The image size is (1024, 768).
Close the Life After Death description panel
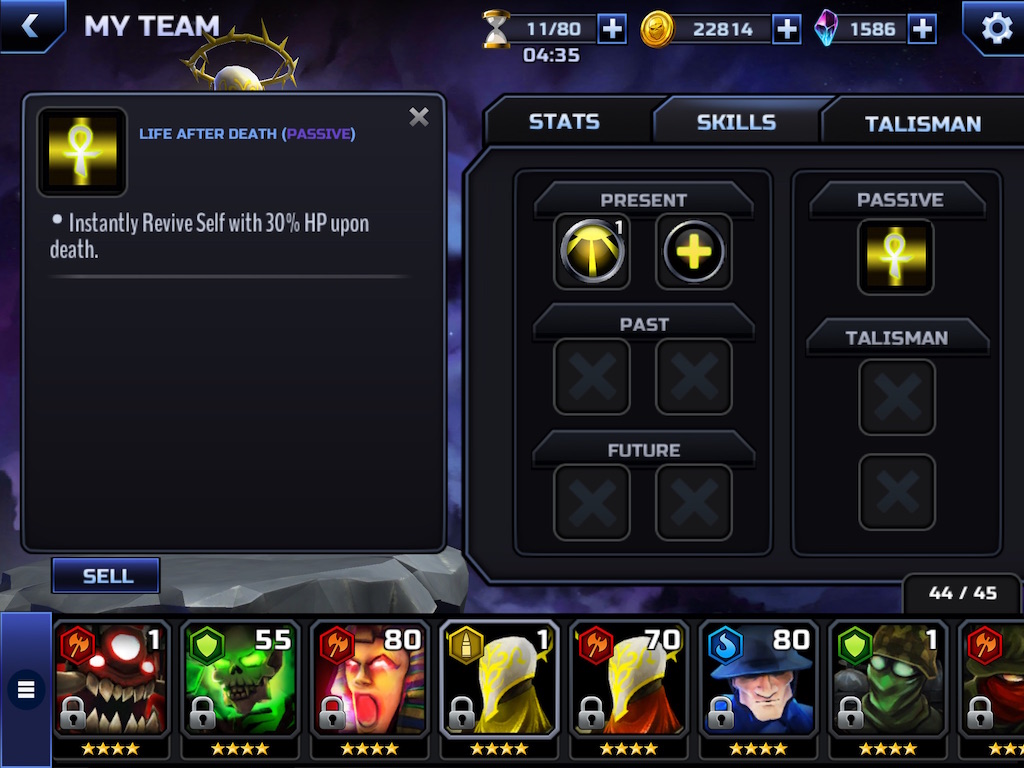click(419, 117)
